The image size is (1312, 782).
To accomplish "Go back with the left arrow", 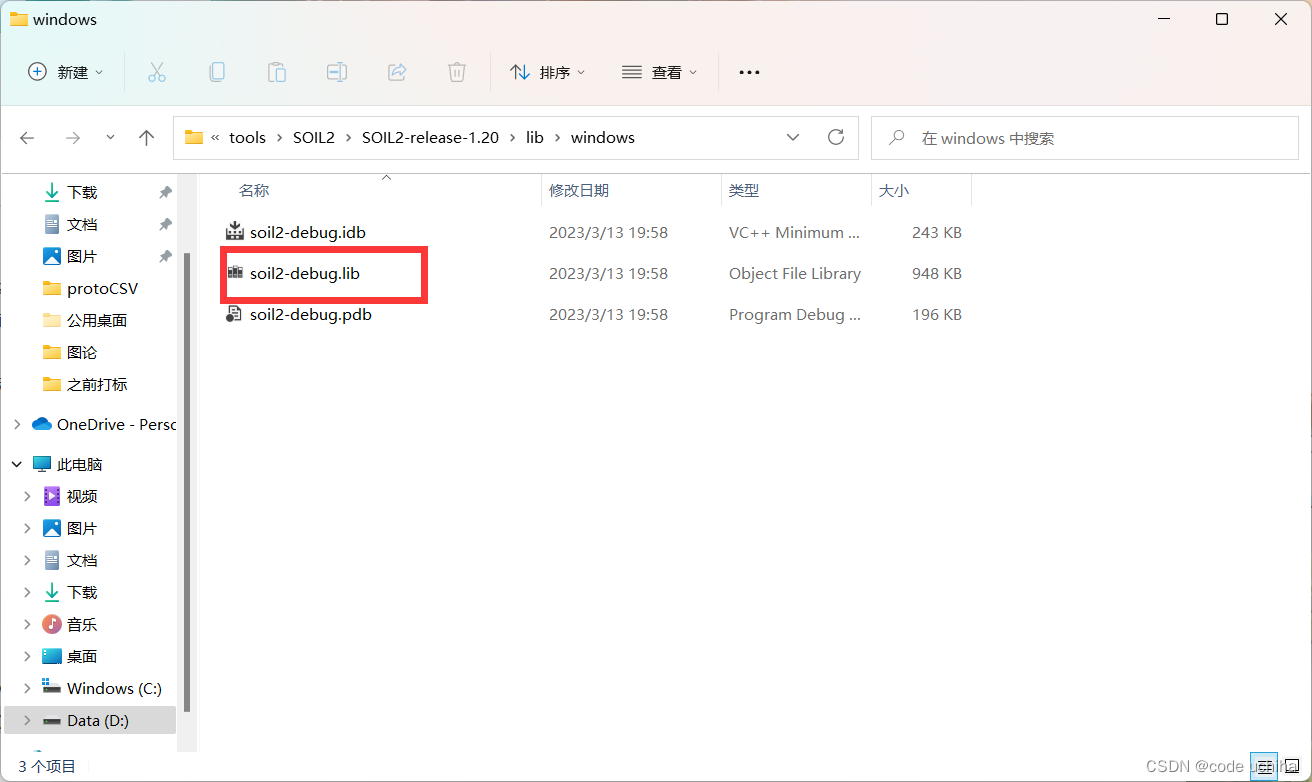I will tap(27, 138).
